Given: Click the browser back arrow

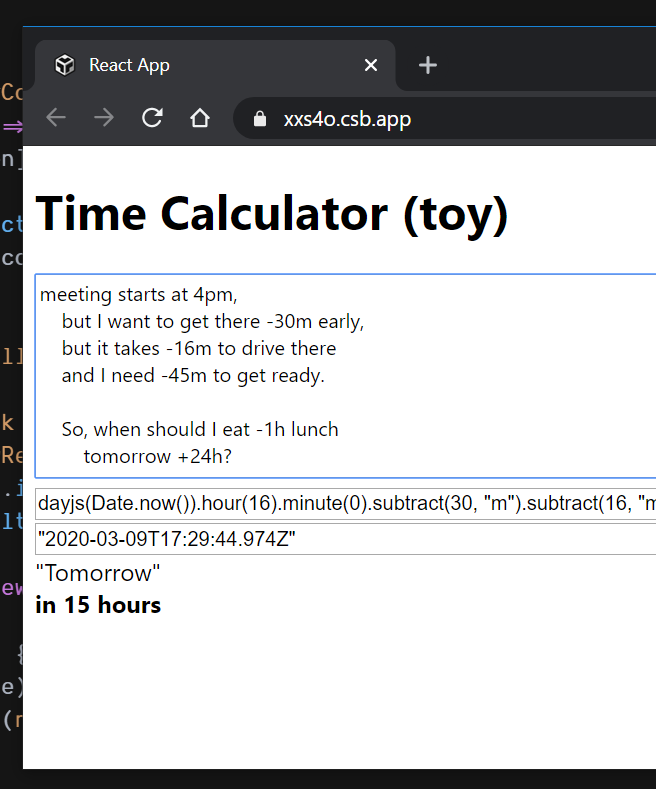Looking at the screenshot, I should [56, 118].
